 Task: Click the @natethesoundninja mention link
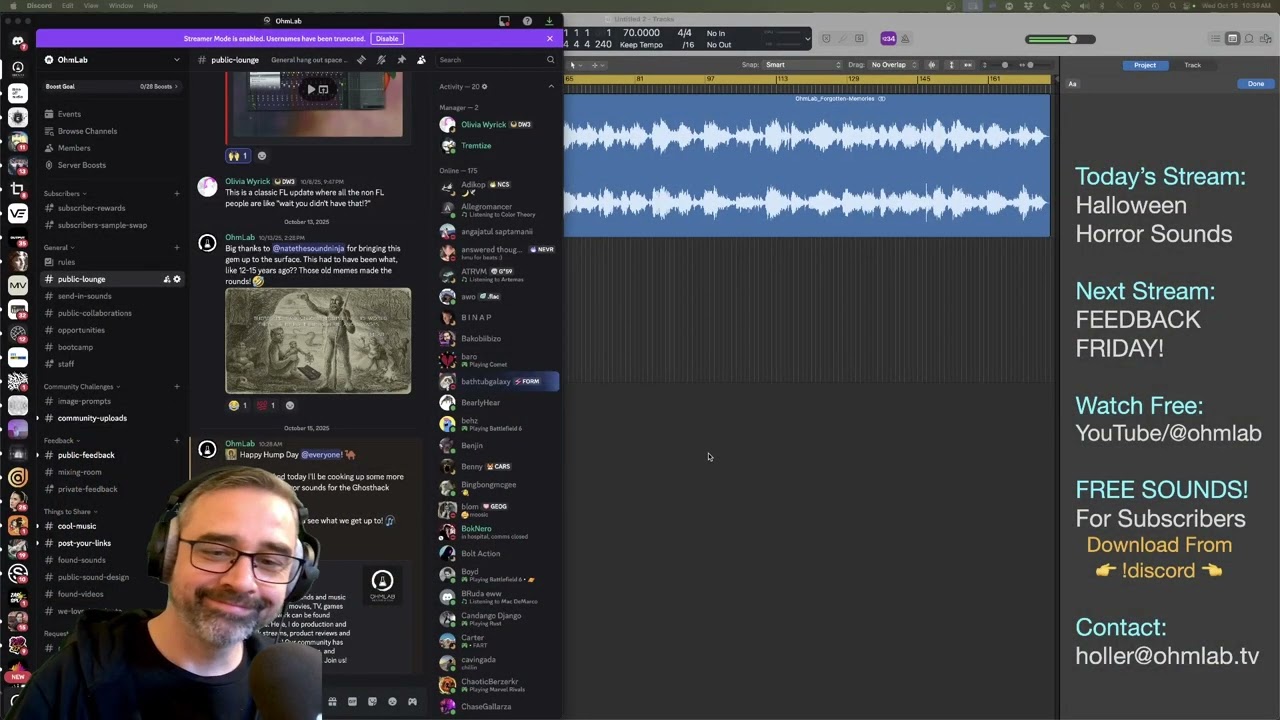point(308,248)
